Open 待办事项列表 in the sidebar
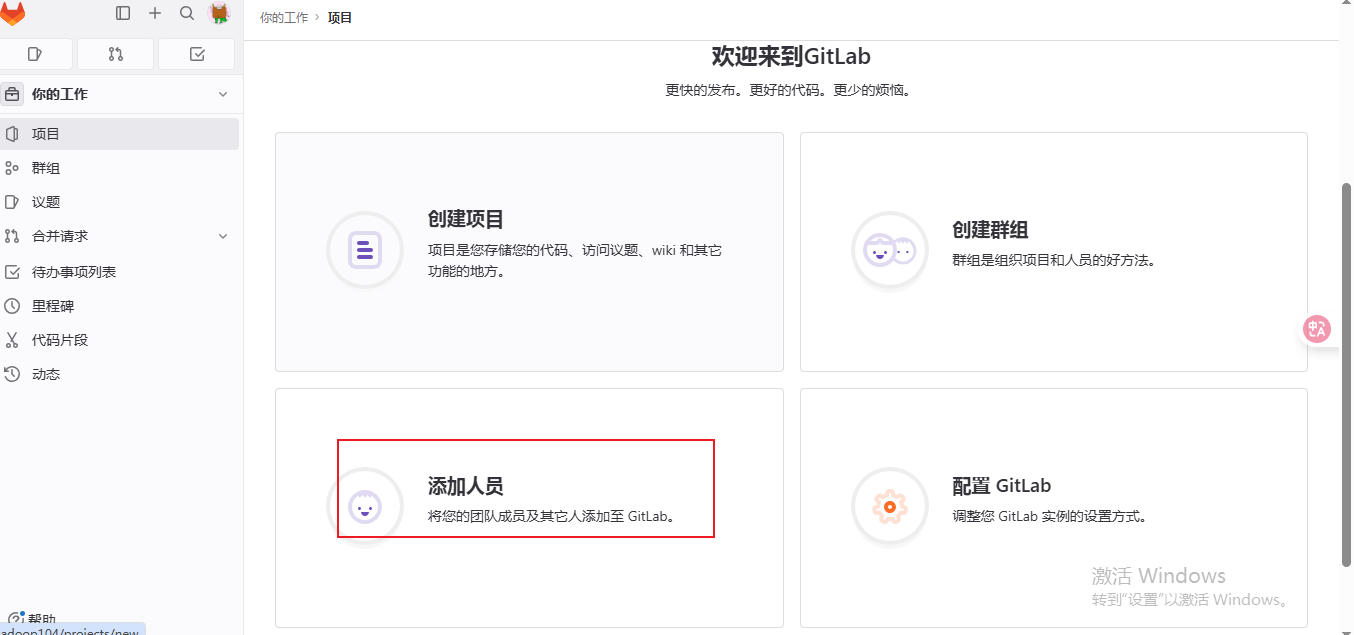 tap(119, 272)
